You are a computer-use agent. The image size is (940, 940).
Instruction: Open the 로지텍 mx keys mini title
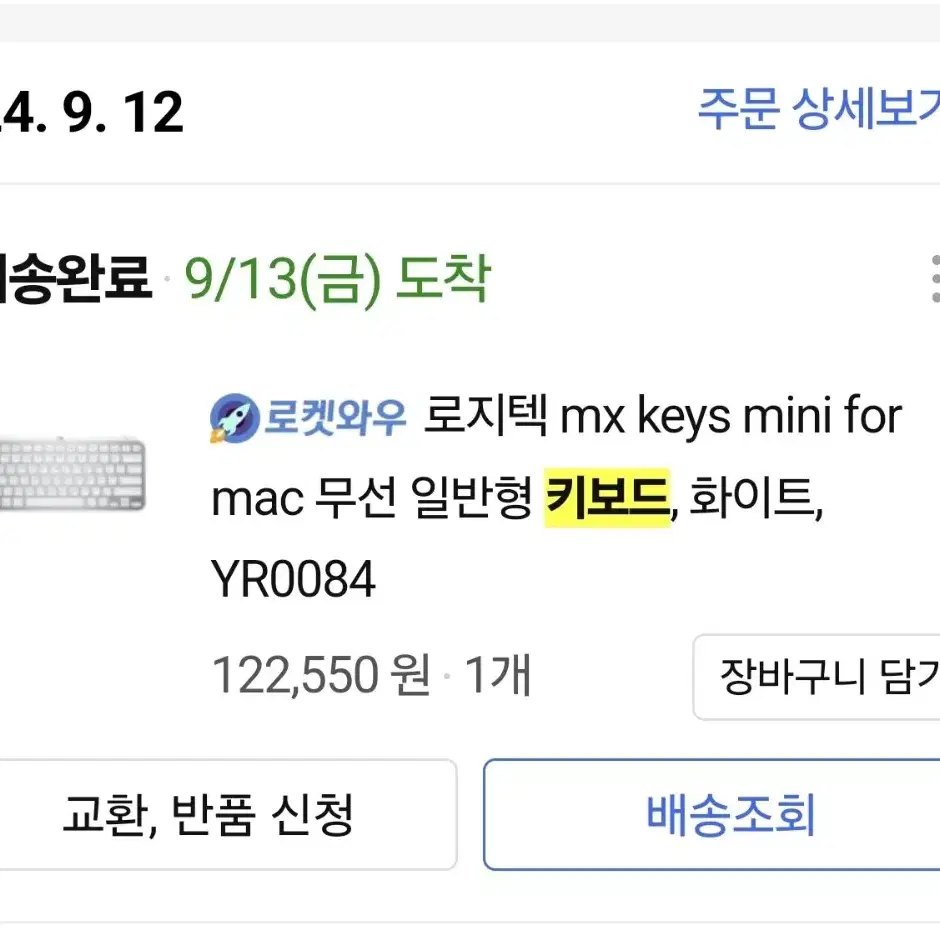click(x=662, y=416)
